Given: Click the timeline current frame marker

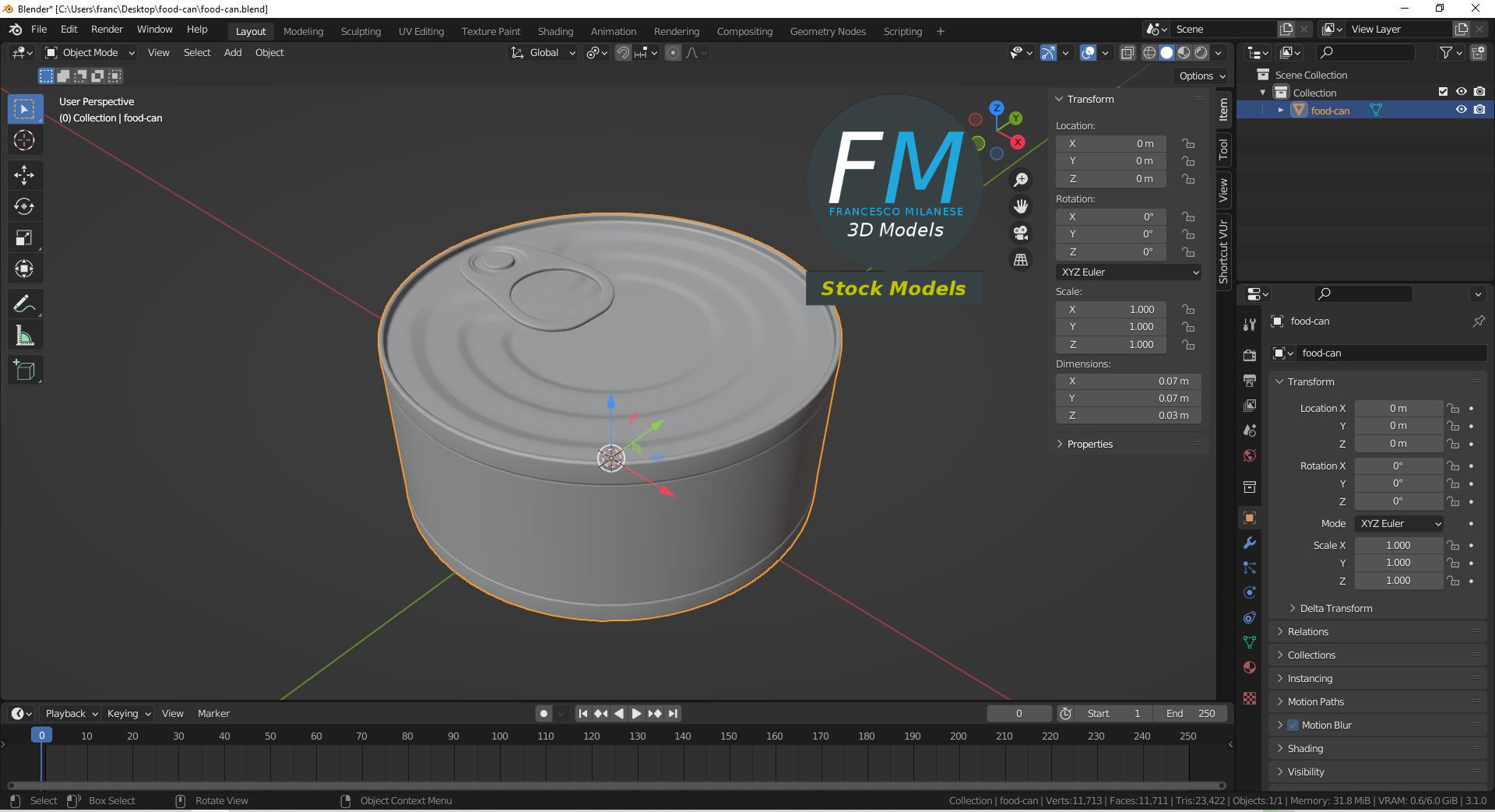Looking at the screenshot, I should tap(42, 735).
